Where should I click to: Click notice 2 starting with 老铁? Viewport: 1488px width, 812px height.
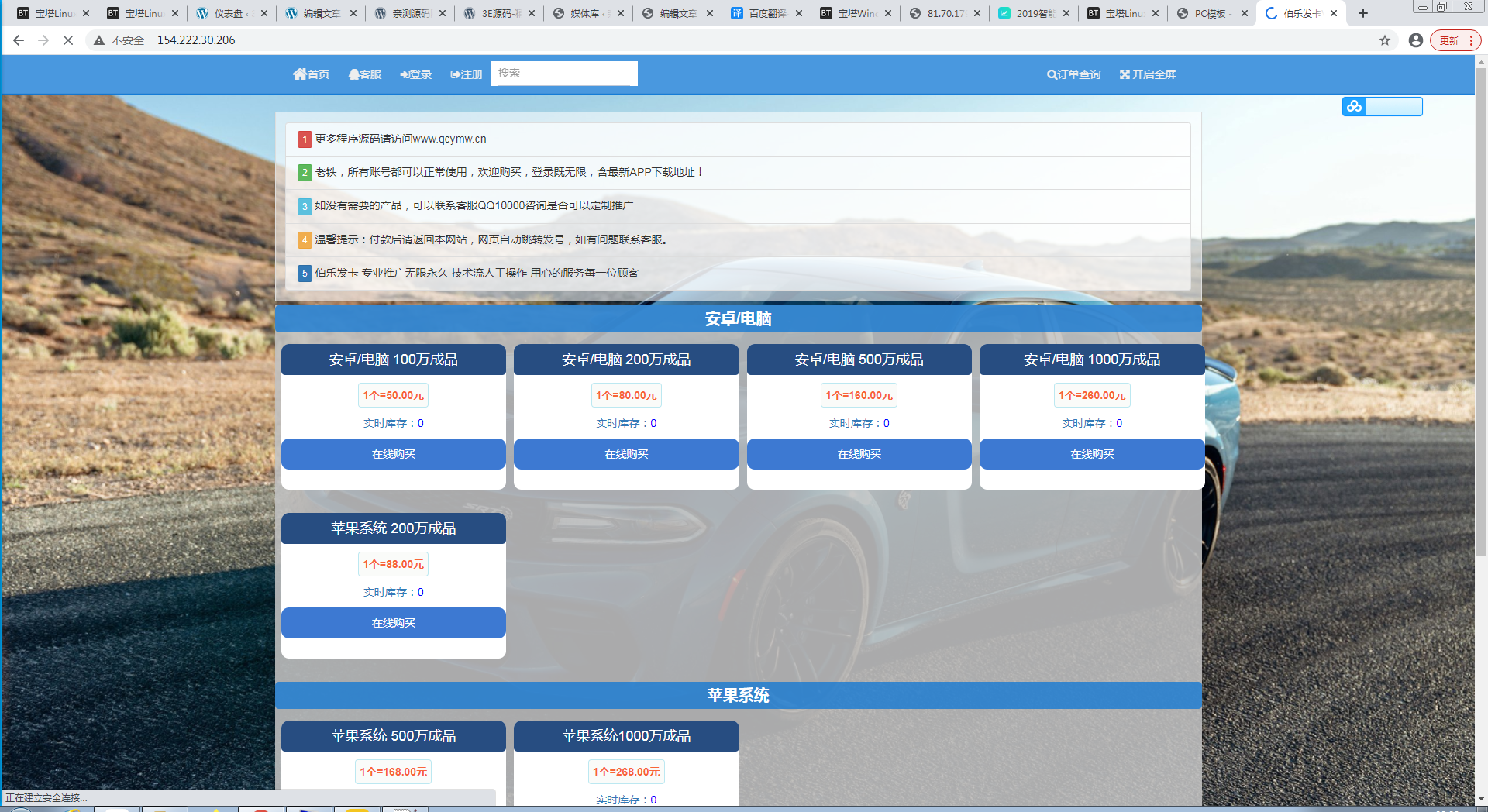point(738,173)
